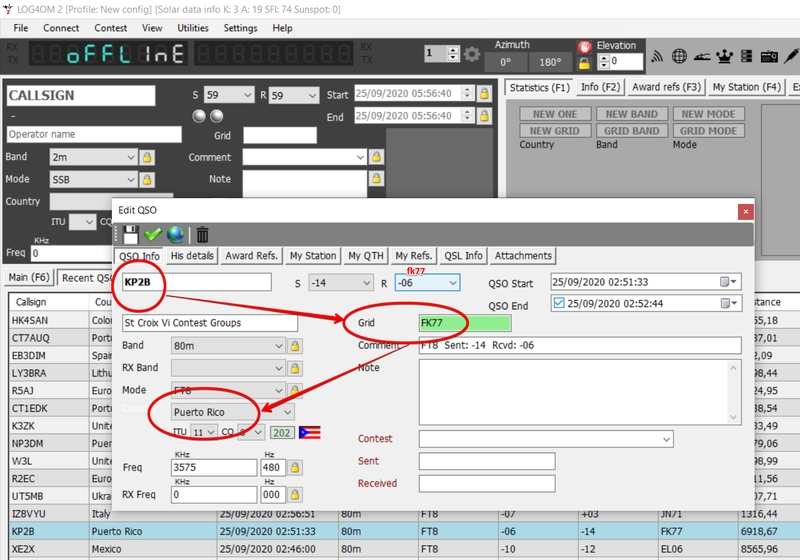Open the S report dropdown showing -14

pyautogui.click(x=366, y=283)
